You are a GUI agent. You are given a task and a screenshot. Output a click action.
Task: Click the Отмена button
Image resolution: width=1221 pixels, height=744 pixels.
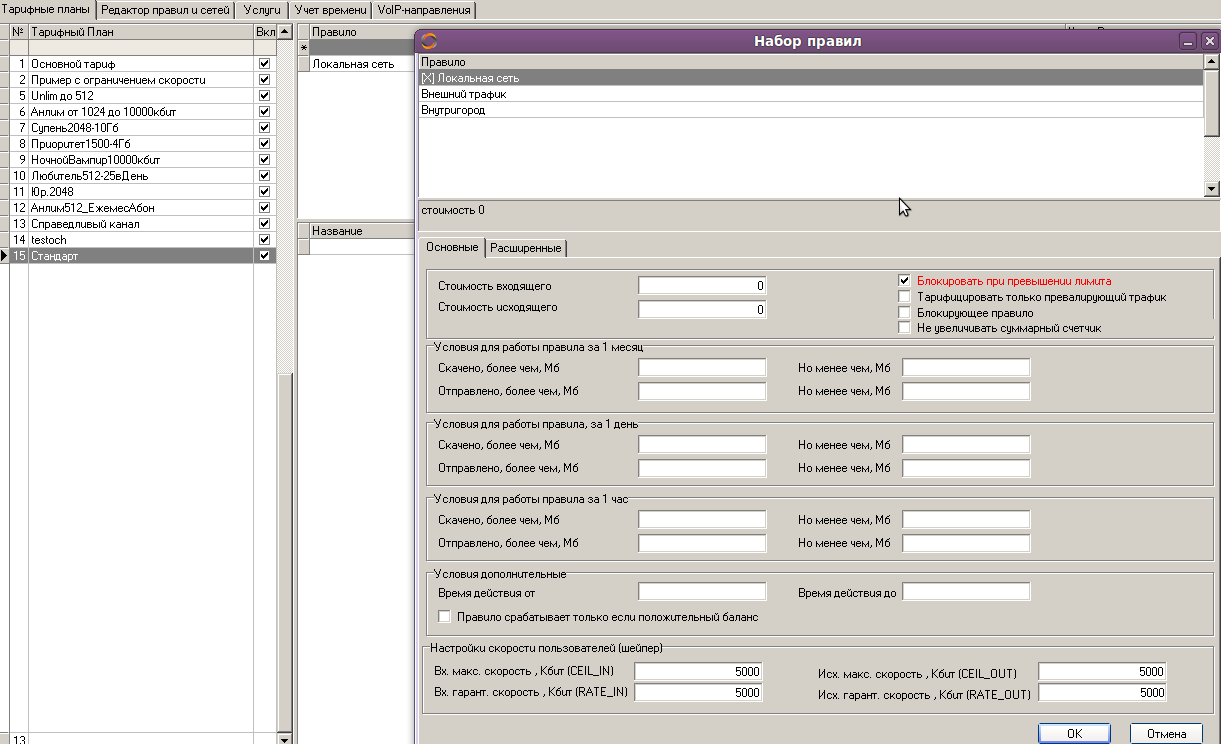1166,733
